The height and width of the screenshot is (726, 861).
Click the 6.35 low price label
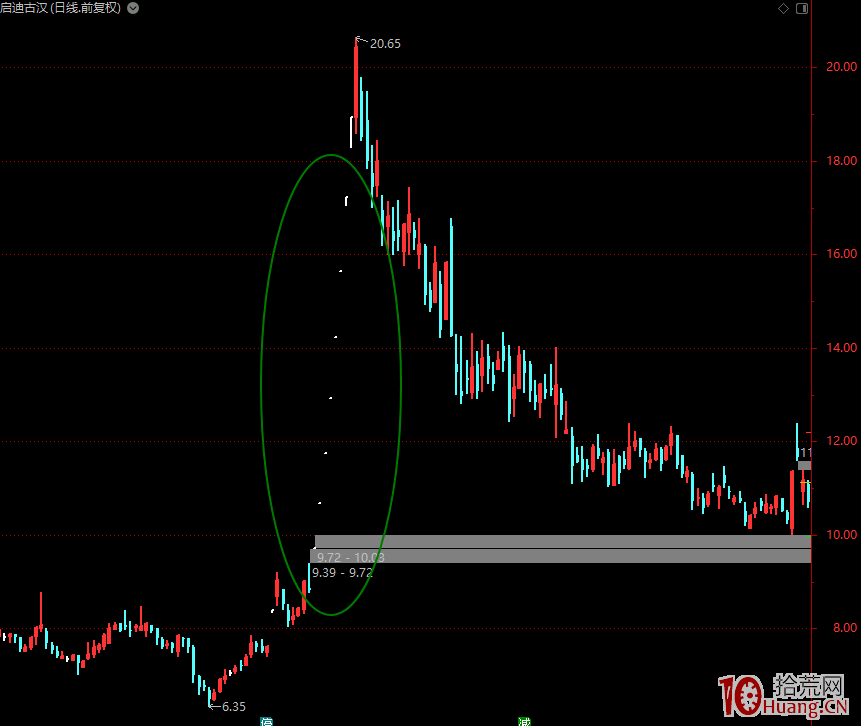coord(233,707)
